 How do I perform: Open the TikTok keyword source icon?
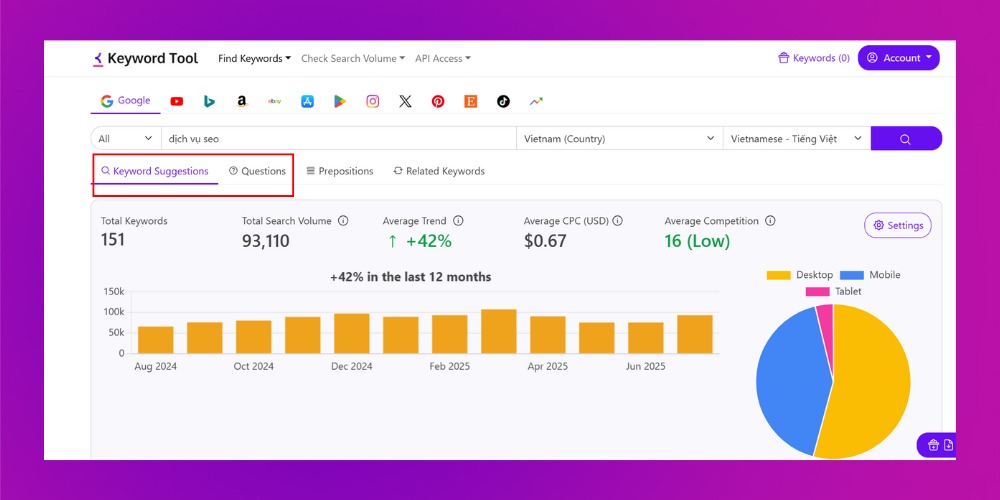[503, 101]
